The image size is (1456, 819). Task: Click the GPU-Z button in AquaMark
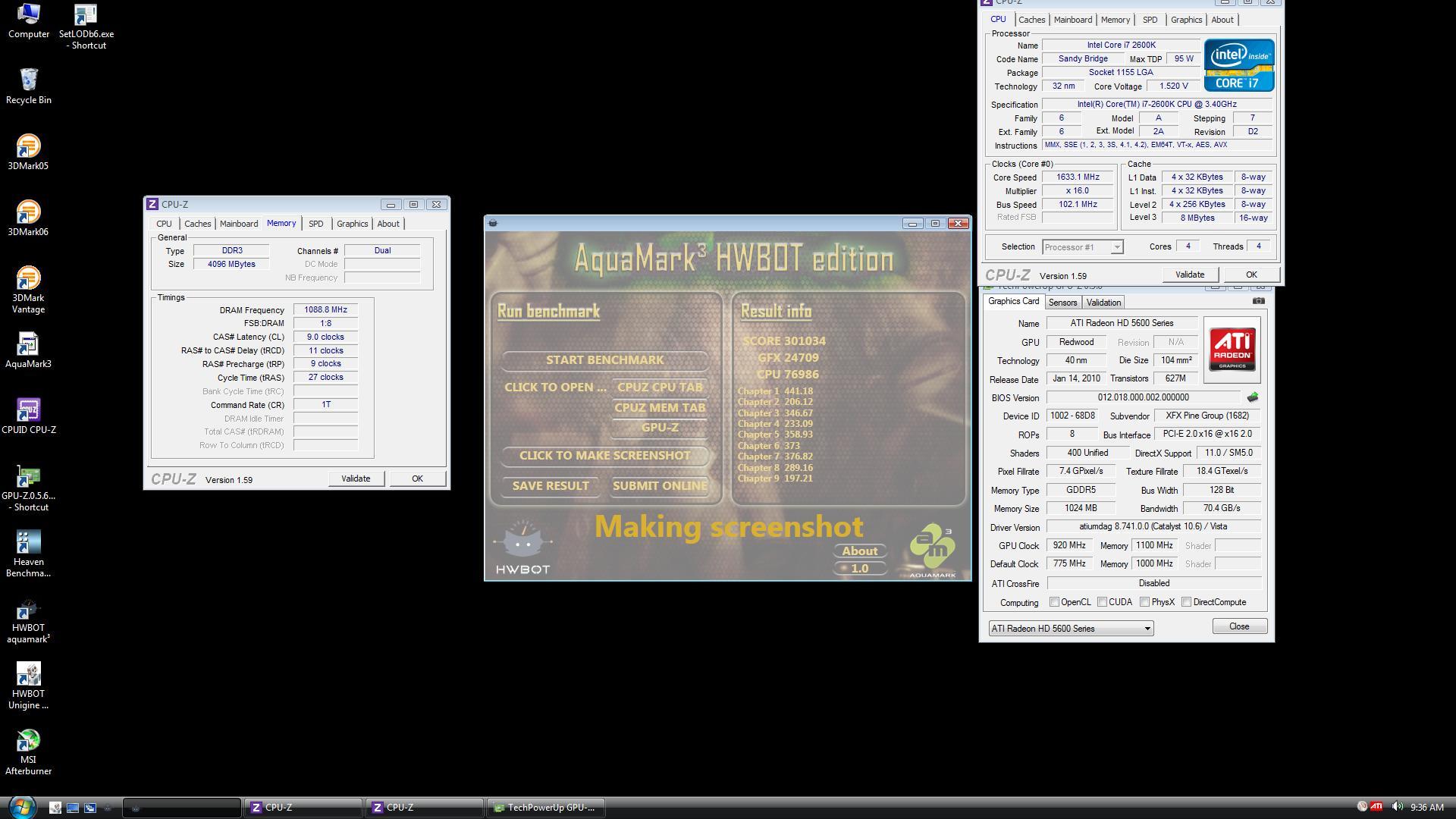tap(660, 428)
